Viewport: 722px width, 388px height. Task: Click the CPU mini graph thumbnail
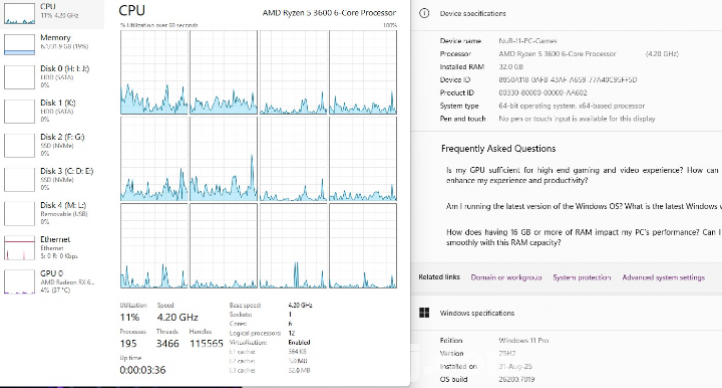point(19,13)
